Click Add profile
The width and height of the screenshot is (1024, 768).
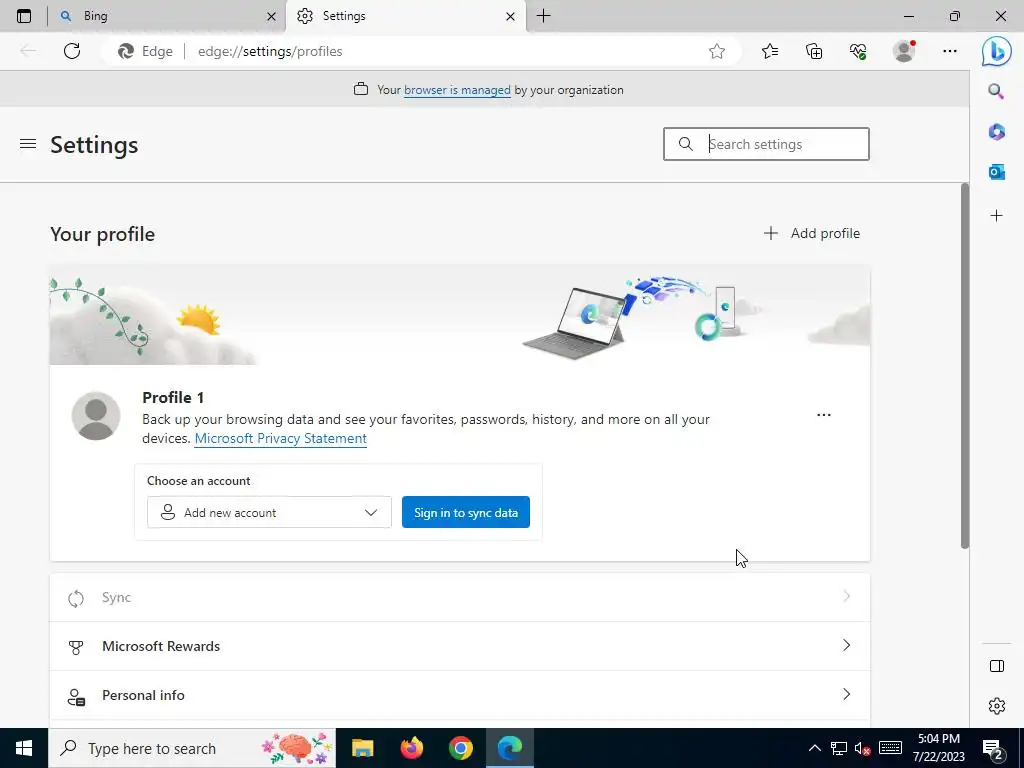(812, 233)
